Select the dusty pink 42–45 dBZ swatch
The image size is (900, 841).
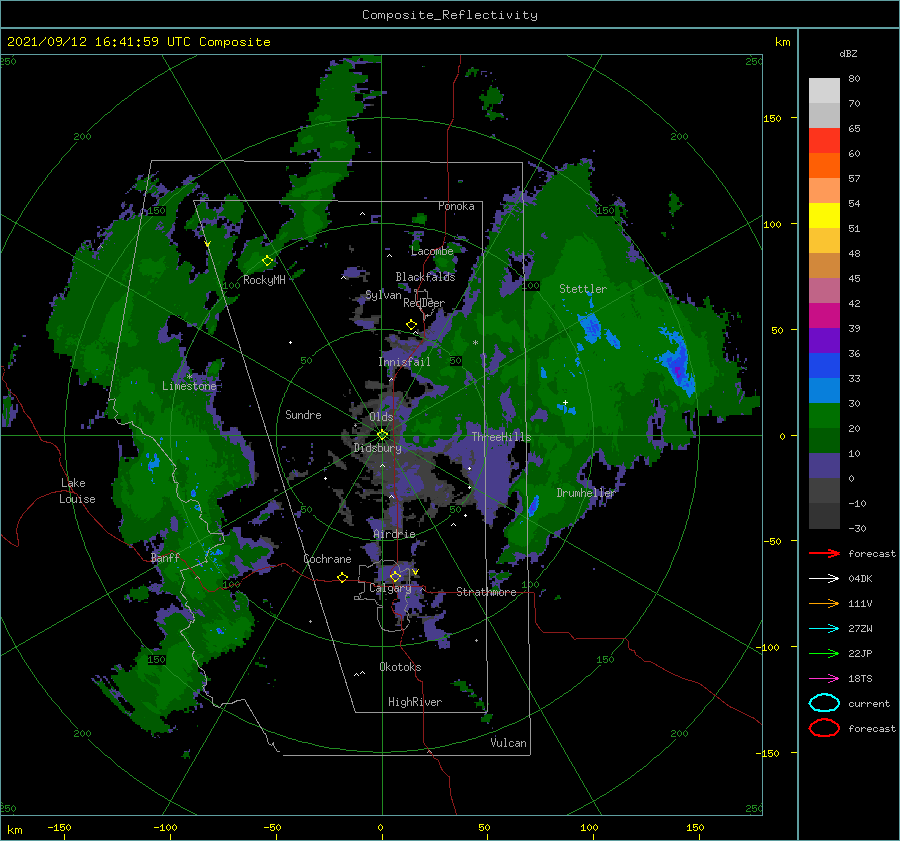pyautogui.click(x=824, y=290)
